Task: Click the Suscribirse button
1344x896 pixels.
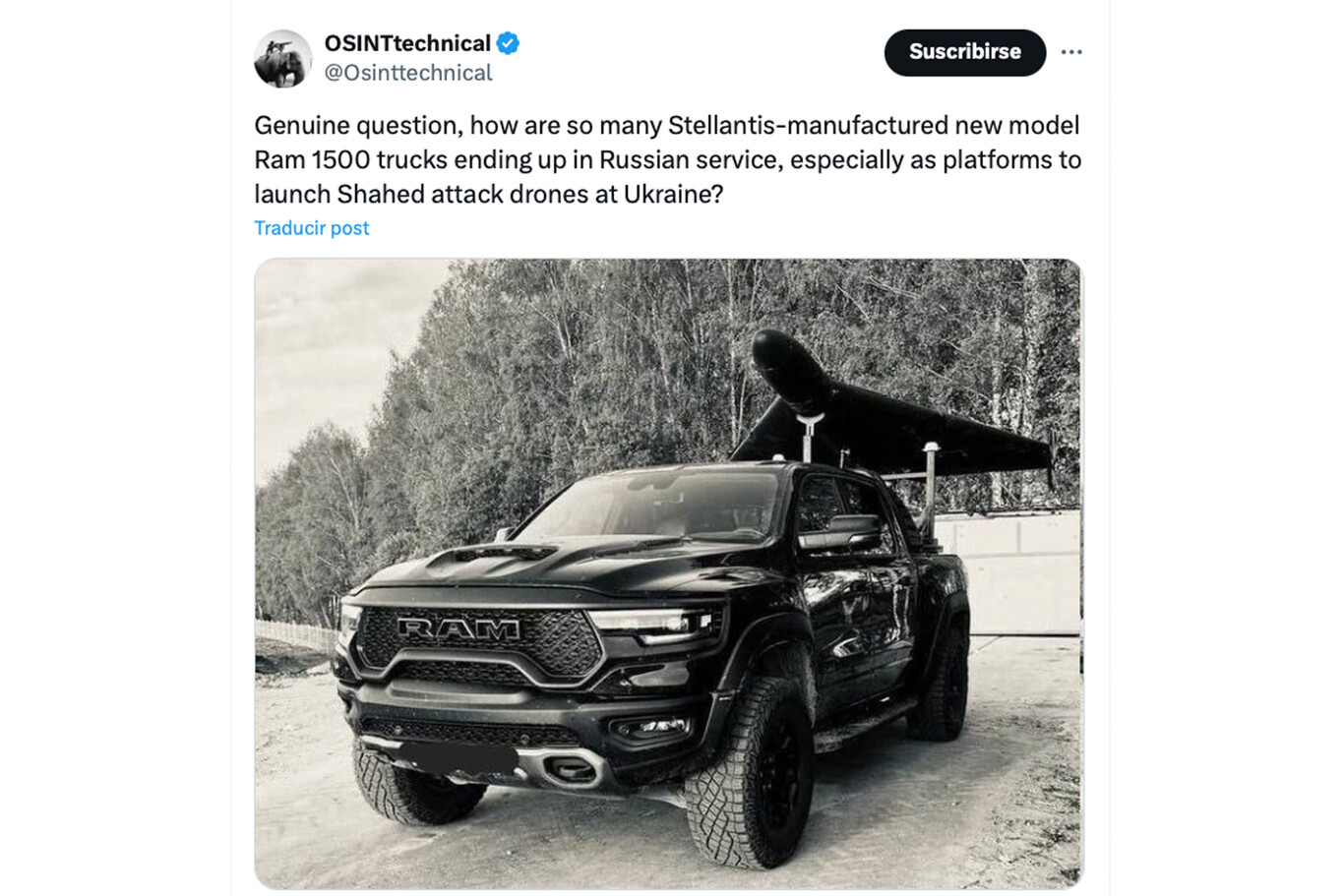Action: (x=964, y=53)
